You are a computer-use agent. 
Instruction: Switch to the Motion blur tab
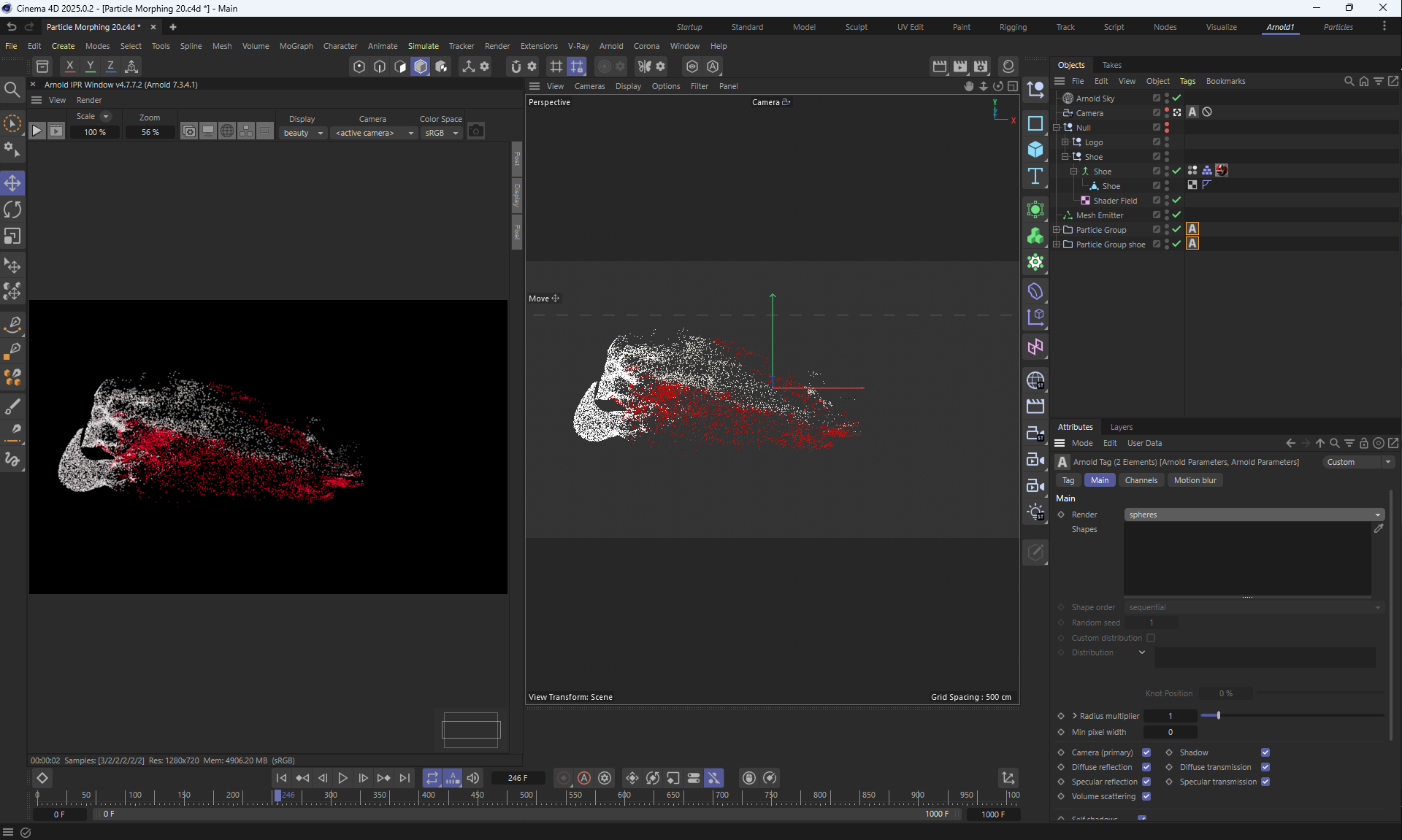(x=1195, y=480)
